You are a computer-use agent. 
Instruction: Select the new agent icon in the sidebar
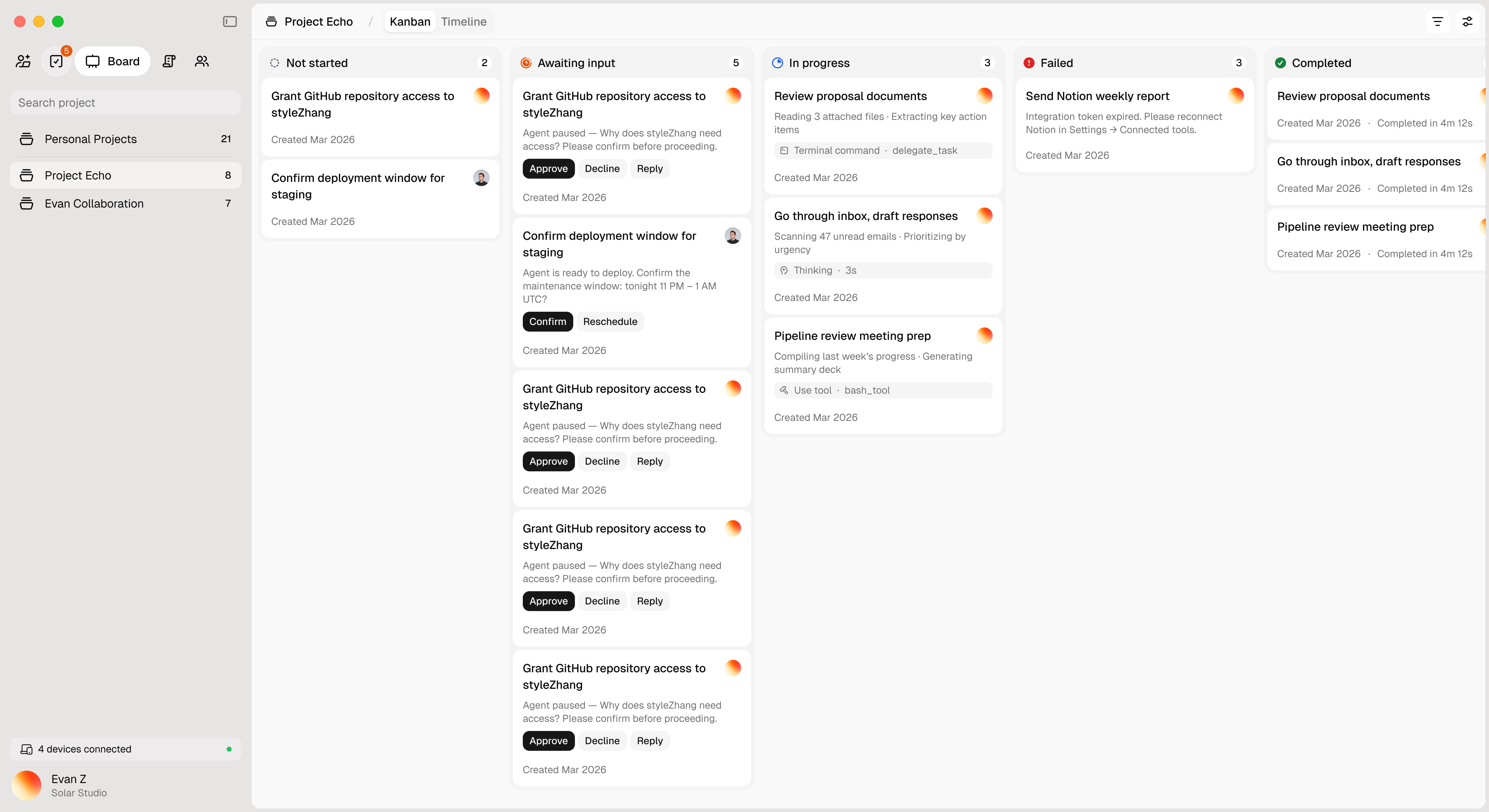tap(23, 61)
